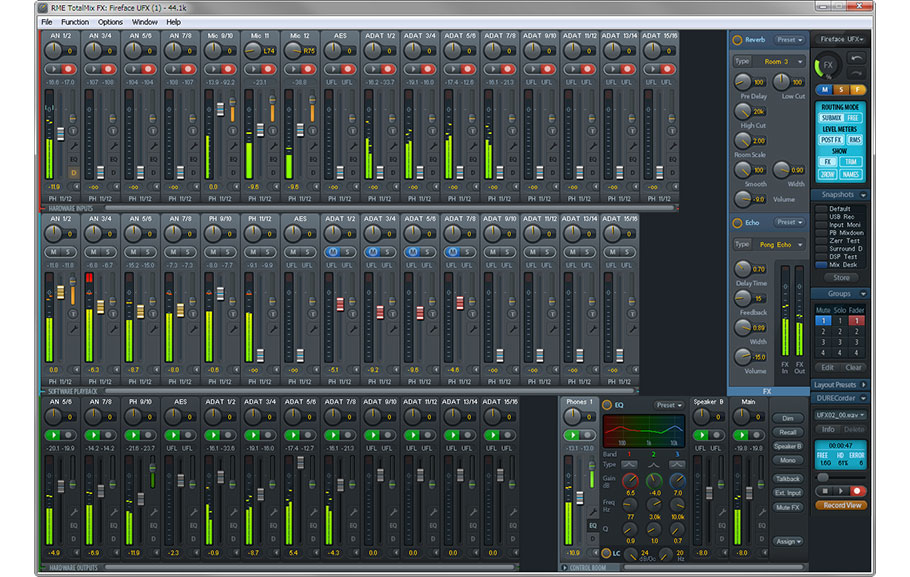Viewport: 910px width, 577px height.
Task: Click the Control Room section play arrow
Action: click(564, 568)
